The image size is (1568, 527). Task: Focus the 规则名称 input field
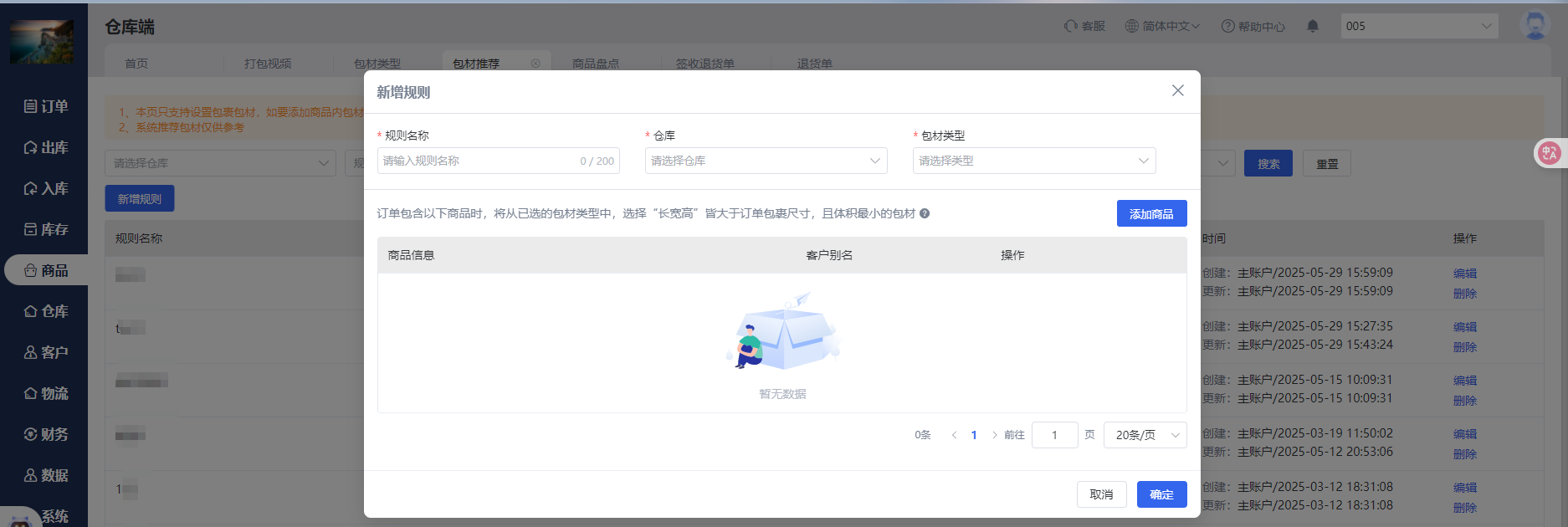click(477, 161)
